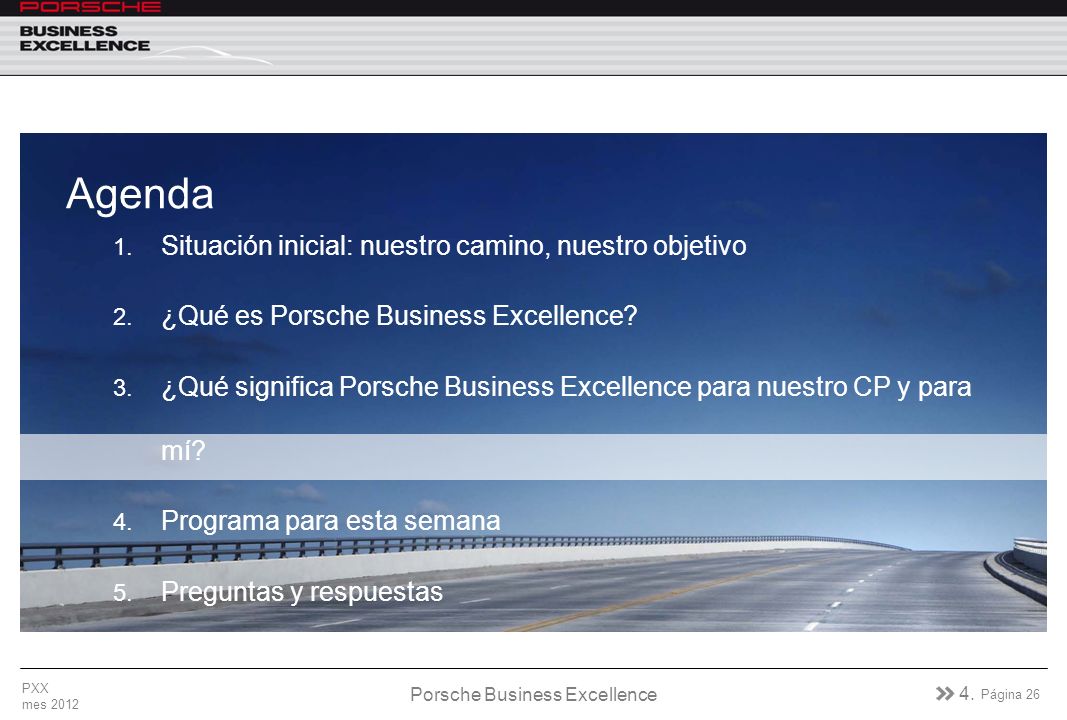Select the highlighted item 'Programa para esta semana'
This screenshot has height=720, width=1067.
point(331,521)
